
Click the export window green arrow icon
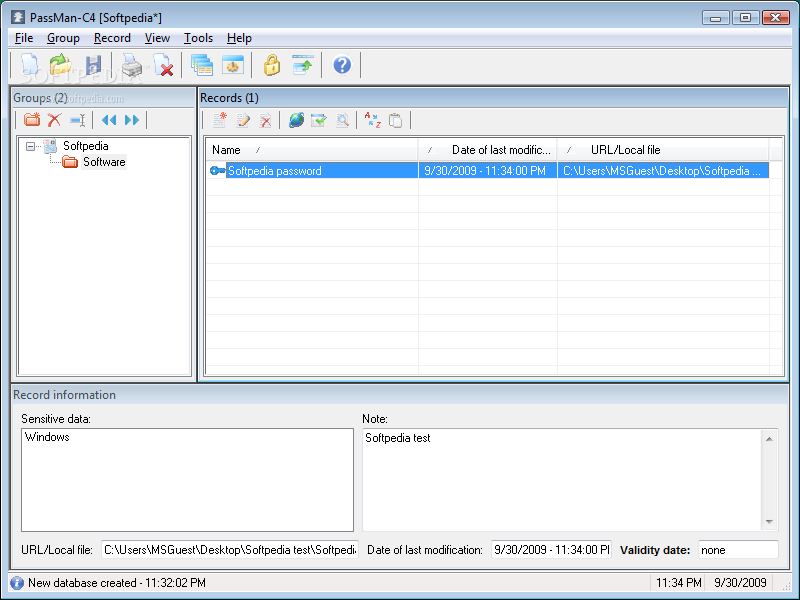click(x=303, y=65)
